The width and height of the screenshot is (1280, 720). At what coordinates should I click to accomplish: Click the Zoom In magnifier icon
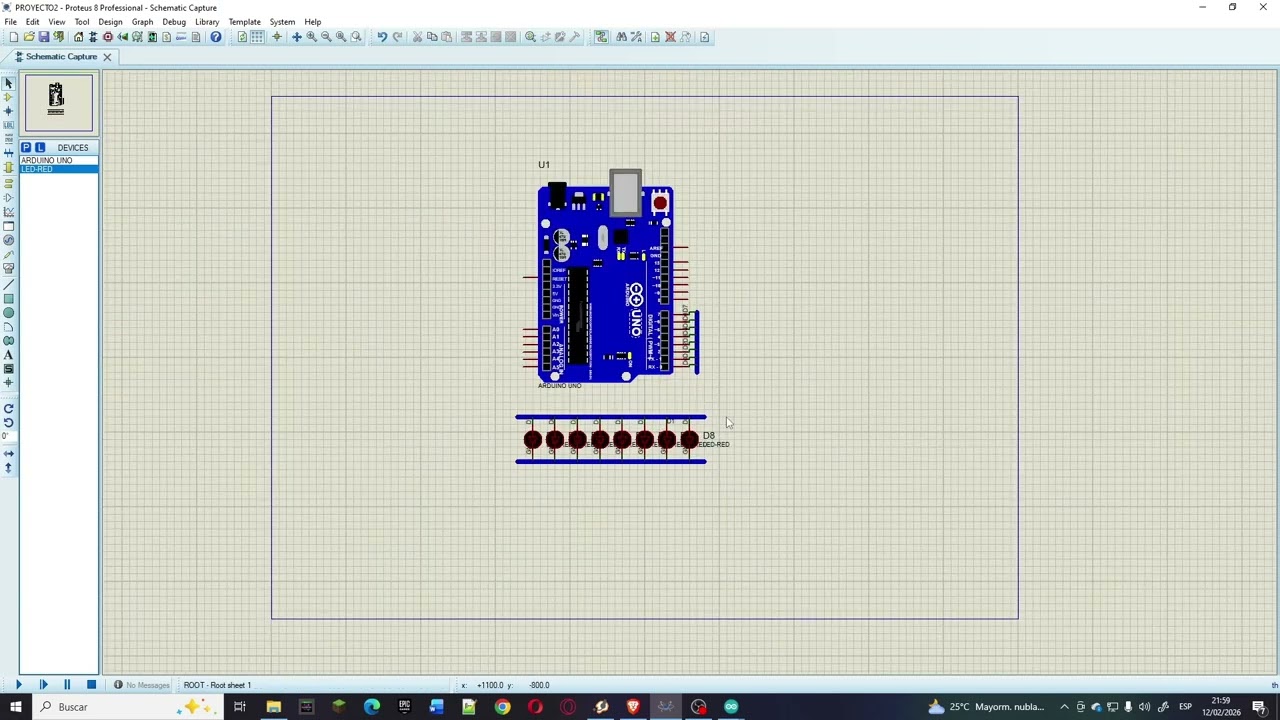coord(312,37)
